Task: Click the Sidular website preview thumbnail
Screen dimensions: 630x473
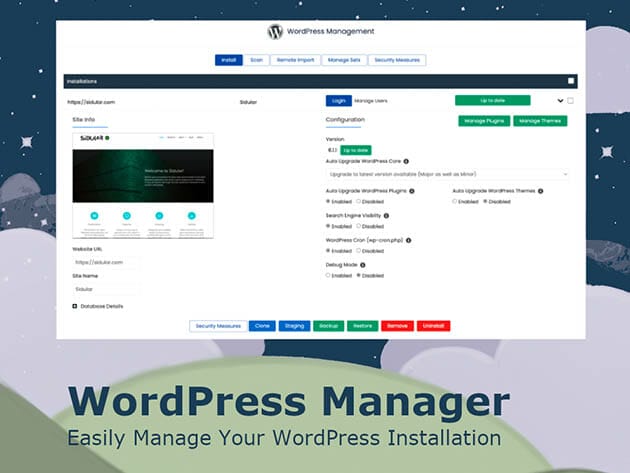Action: tap(142, 185)
